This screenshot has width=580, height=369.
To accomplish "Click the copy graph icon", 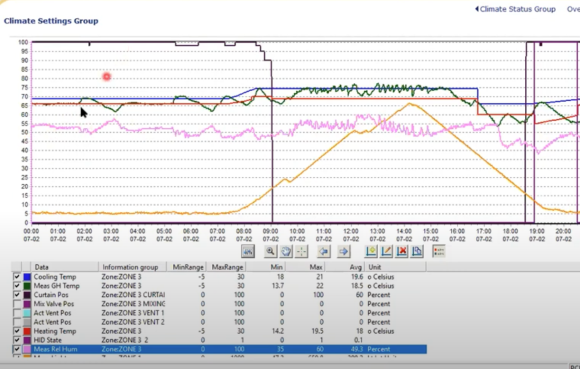I will tap(417, 251).
